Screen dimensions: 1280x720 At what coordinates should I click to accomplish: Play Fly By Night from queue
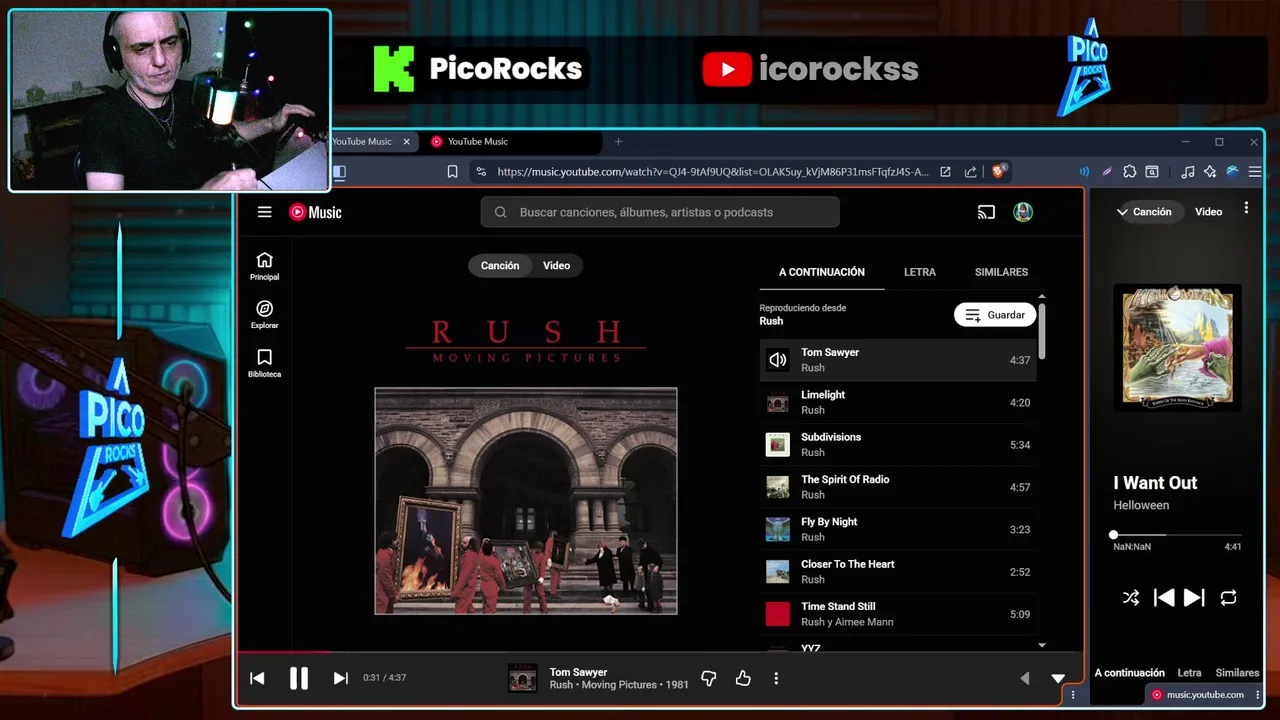(x=898, y=530)
